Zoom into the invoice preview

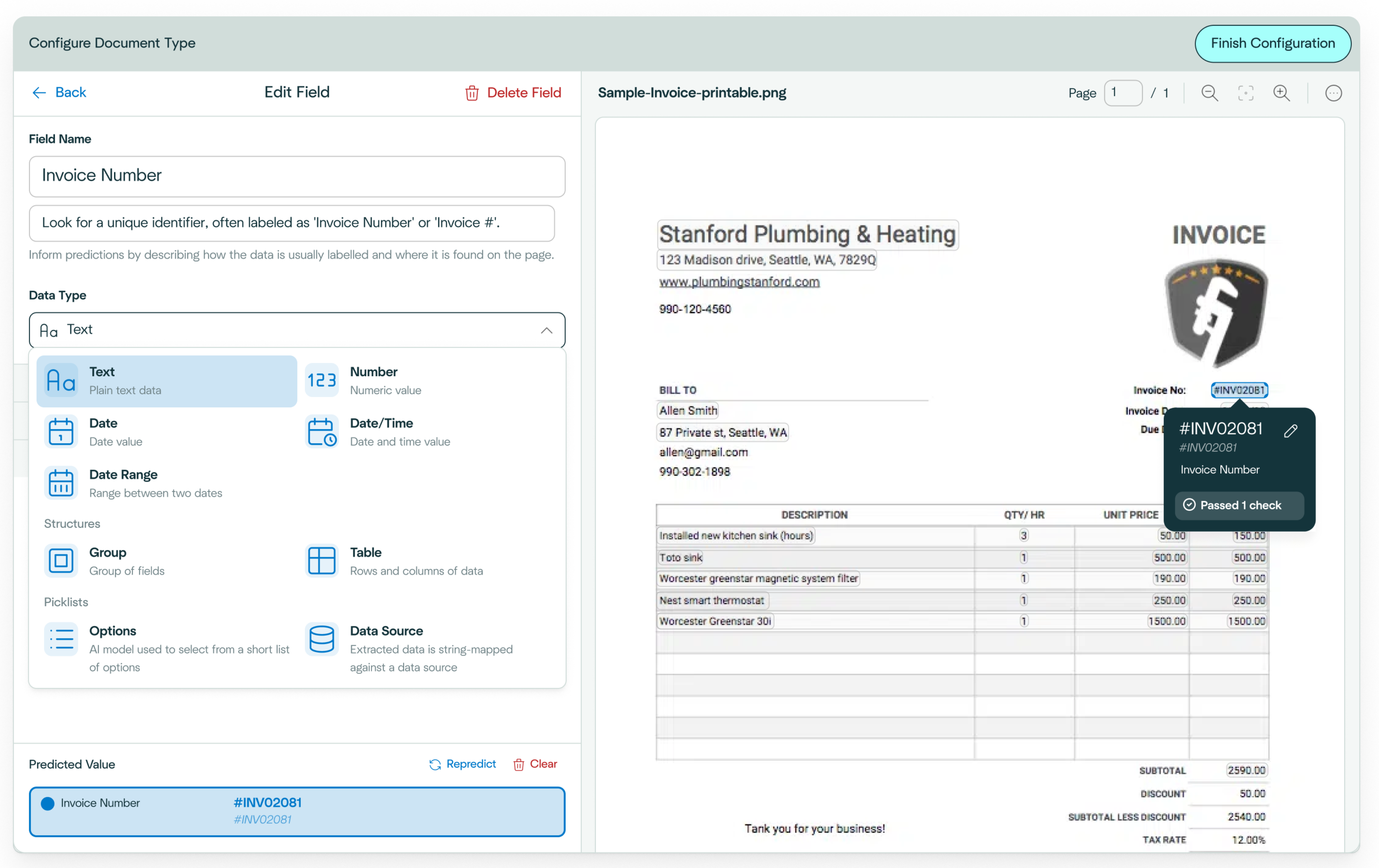click(x=1282, y=93)
